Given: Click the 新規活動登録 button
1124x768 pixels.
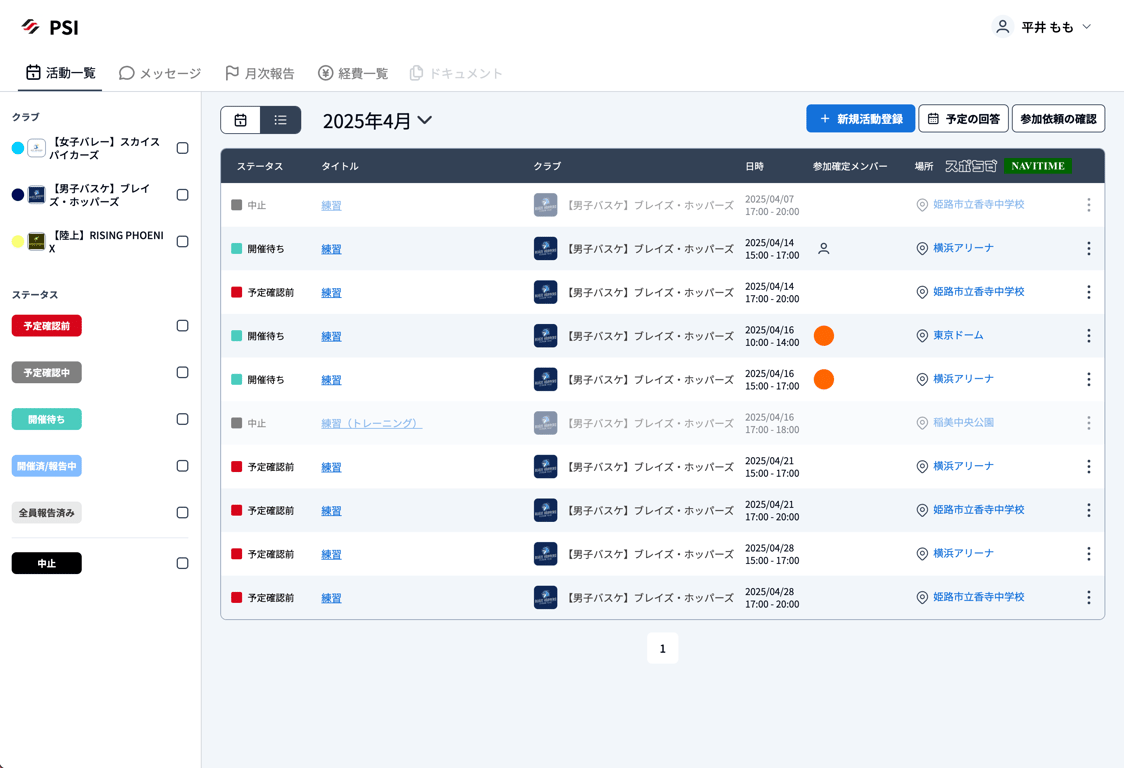Looking at the screenshot, I should click(860, 119).
